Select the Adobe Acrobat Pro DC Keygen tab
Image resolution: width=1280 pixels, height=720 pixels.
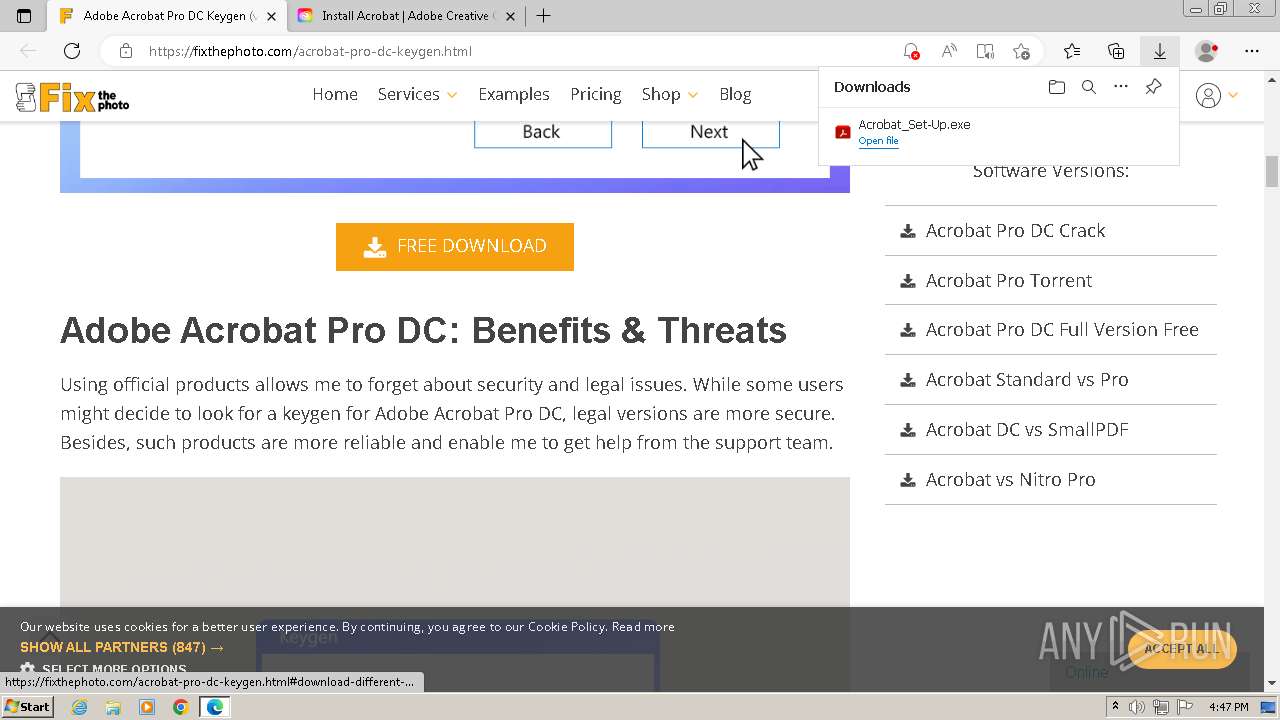168,16
